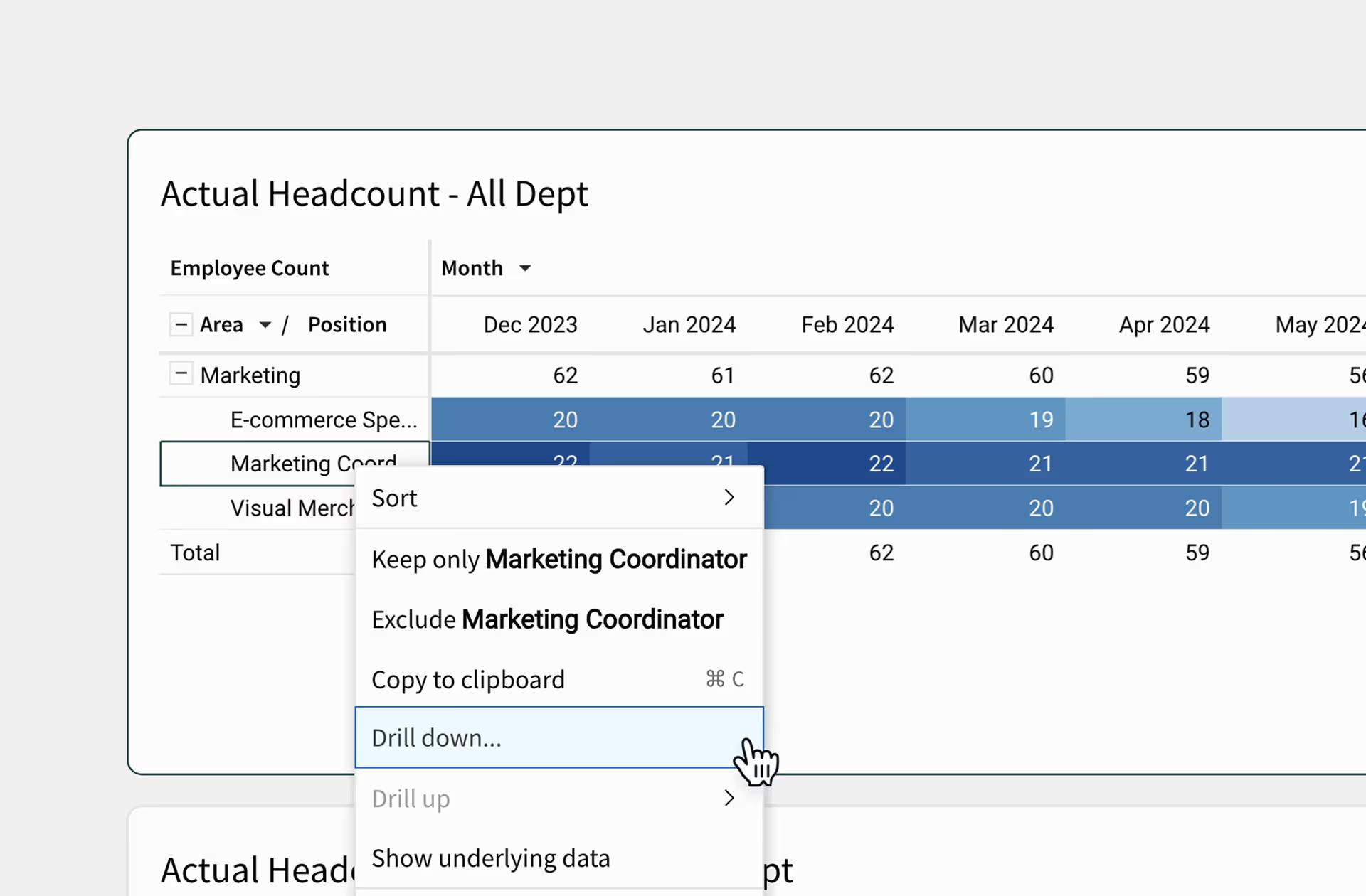Open the Area dropdown arrow

pyautogui.click(x=265, y=325)
